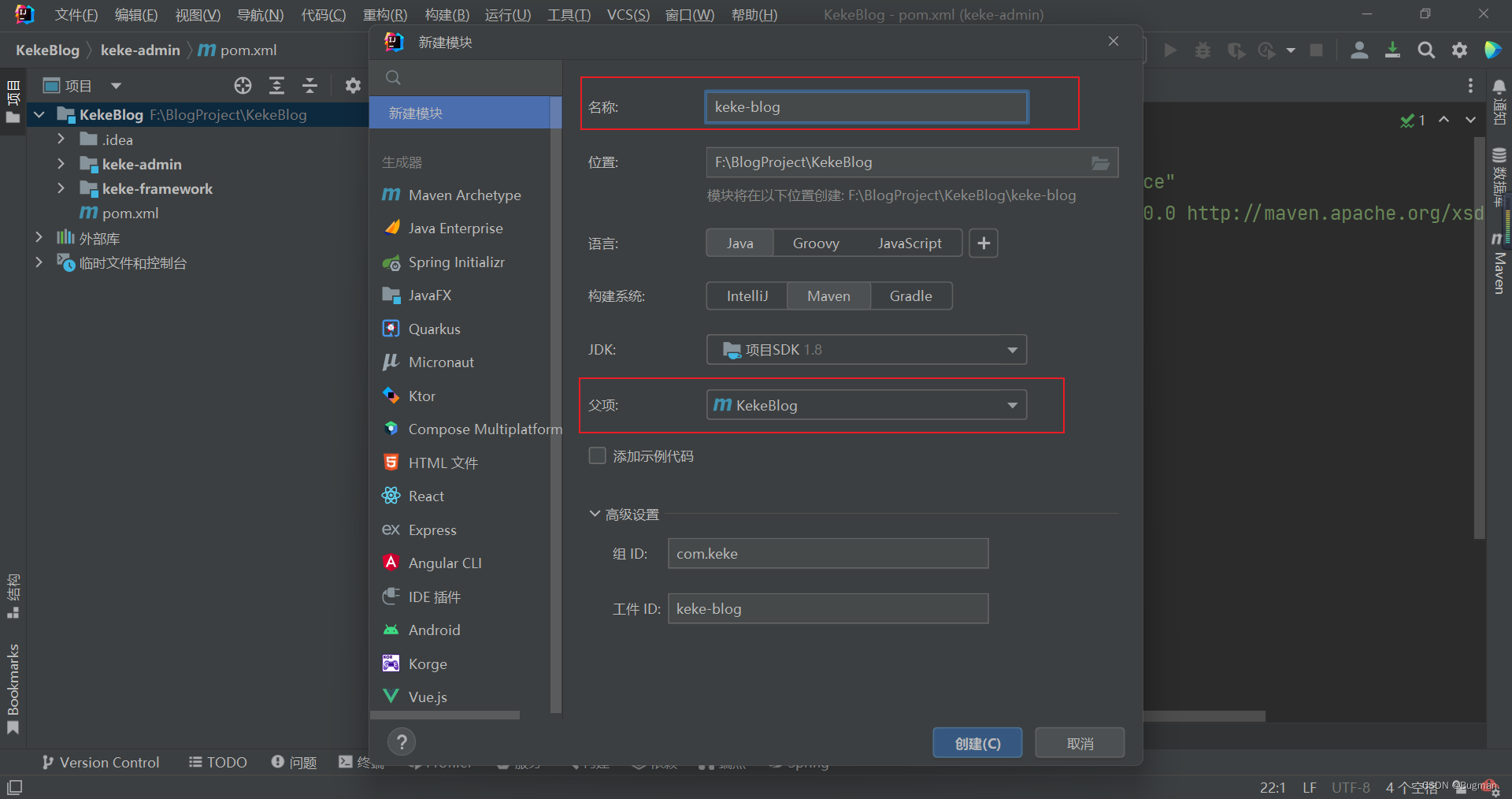The image size is (1512, 799).
Task: Collapse 高级设置 section
Action: click(x=595, y=514)
